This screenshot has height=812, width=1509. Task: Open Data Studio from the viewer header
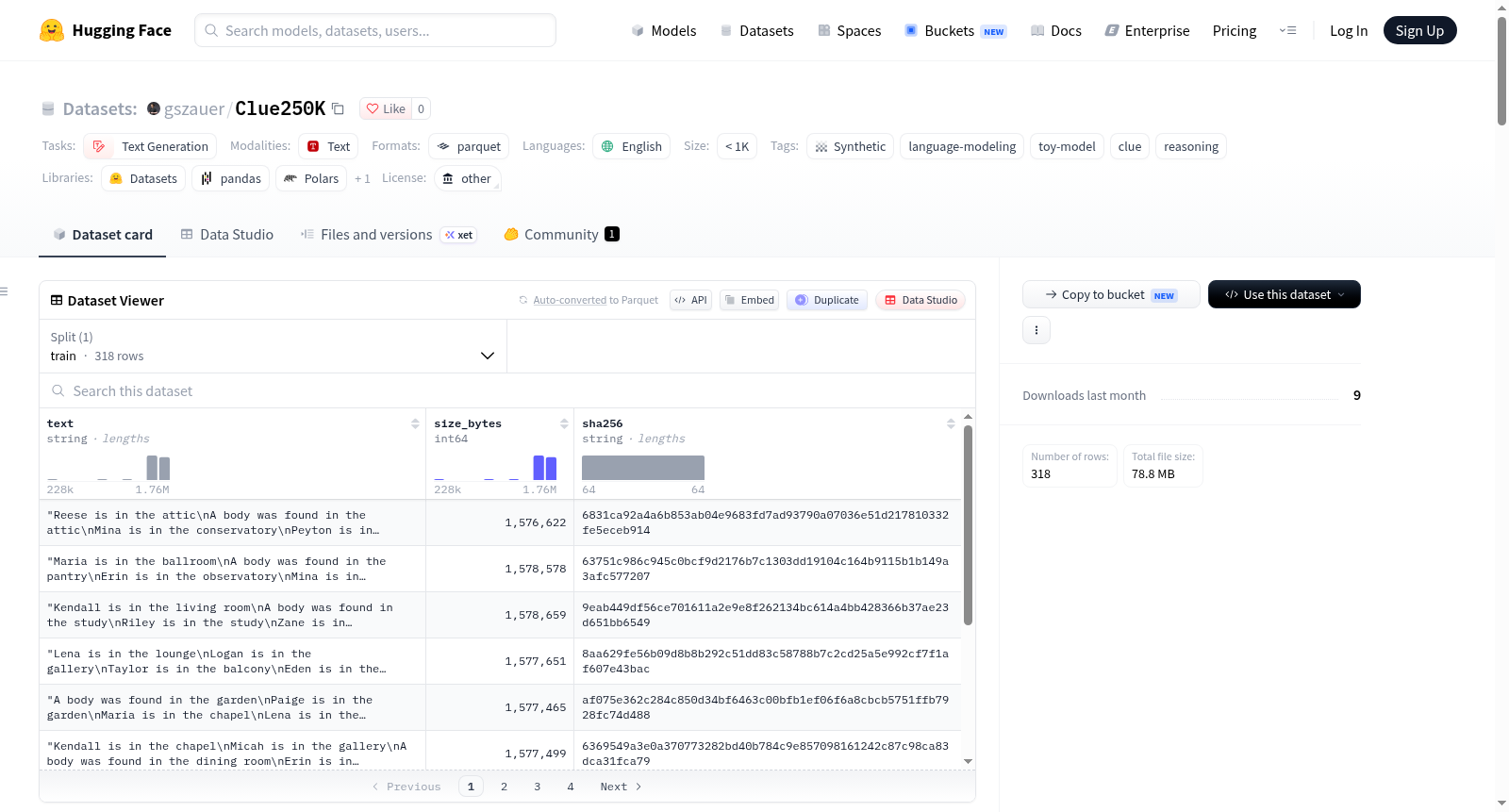[920, 300]
